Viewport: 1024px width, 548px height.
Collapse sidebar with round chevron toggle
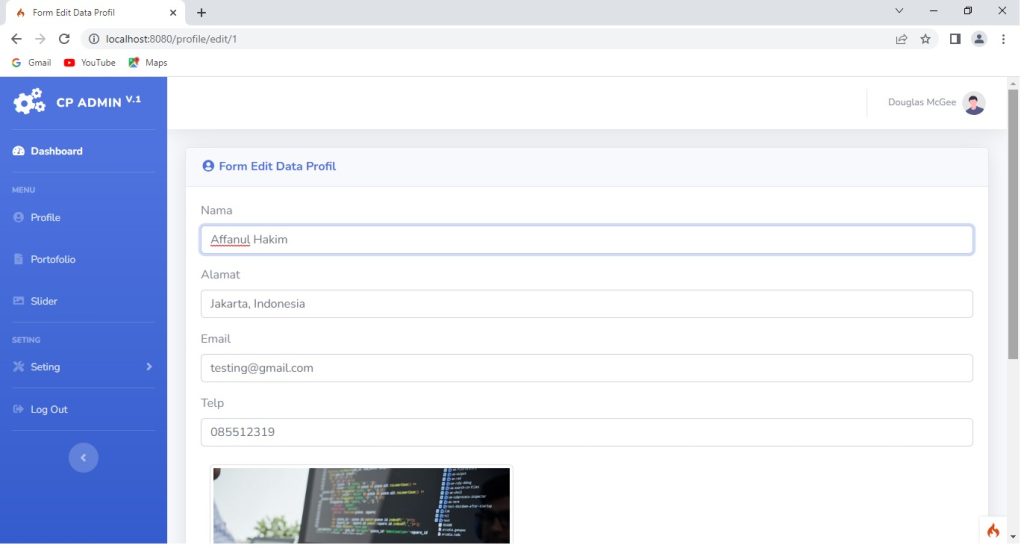[x=83, y=457]
